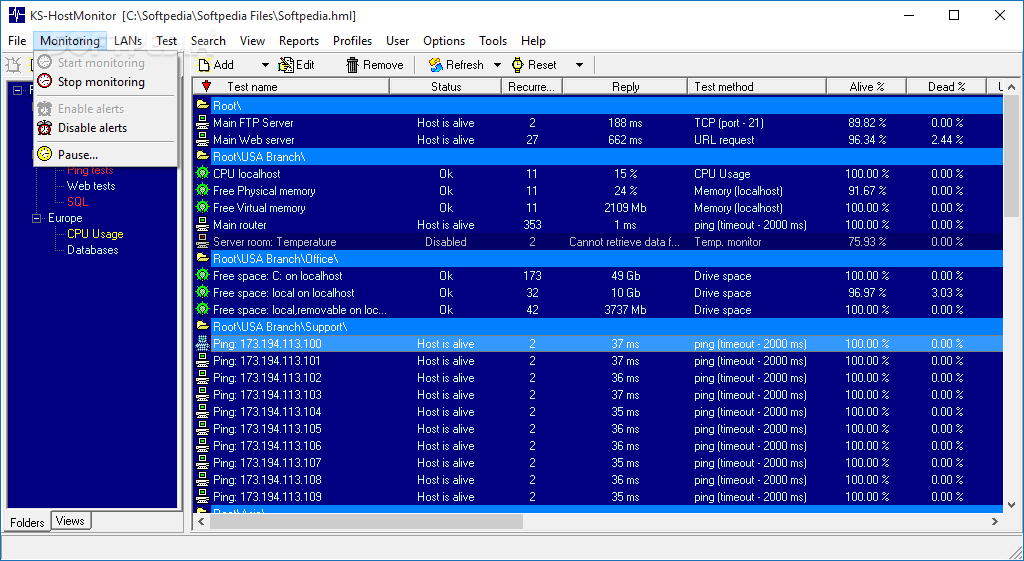Click the Edit test icon
Screen dimensions: 1024x561
click(286, 65)
